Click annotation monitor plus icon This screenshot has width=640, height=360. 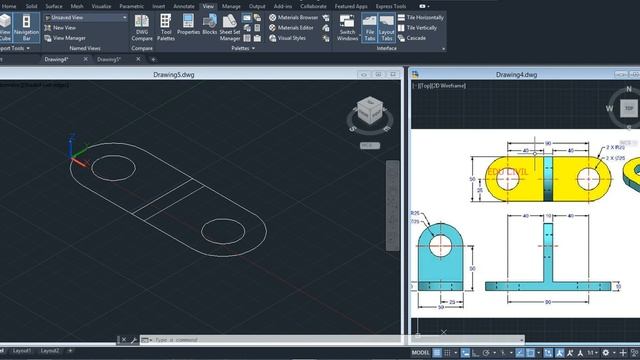click(x=623, y=353)
